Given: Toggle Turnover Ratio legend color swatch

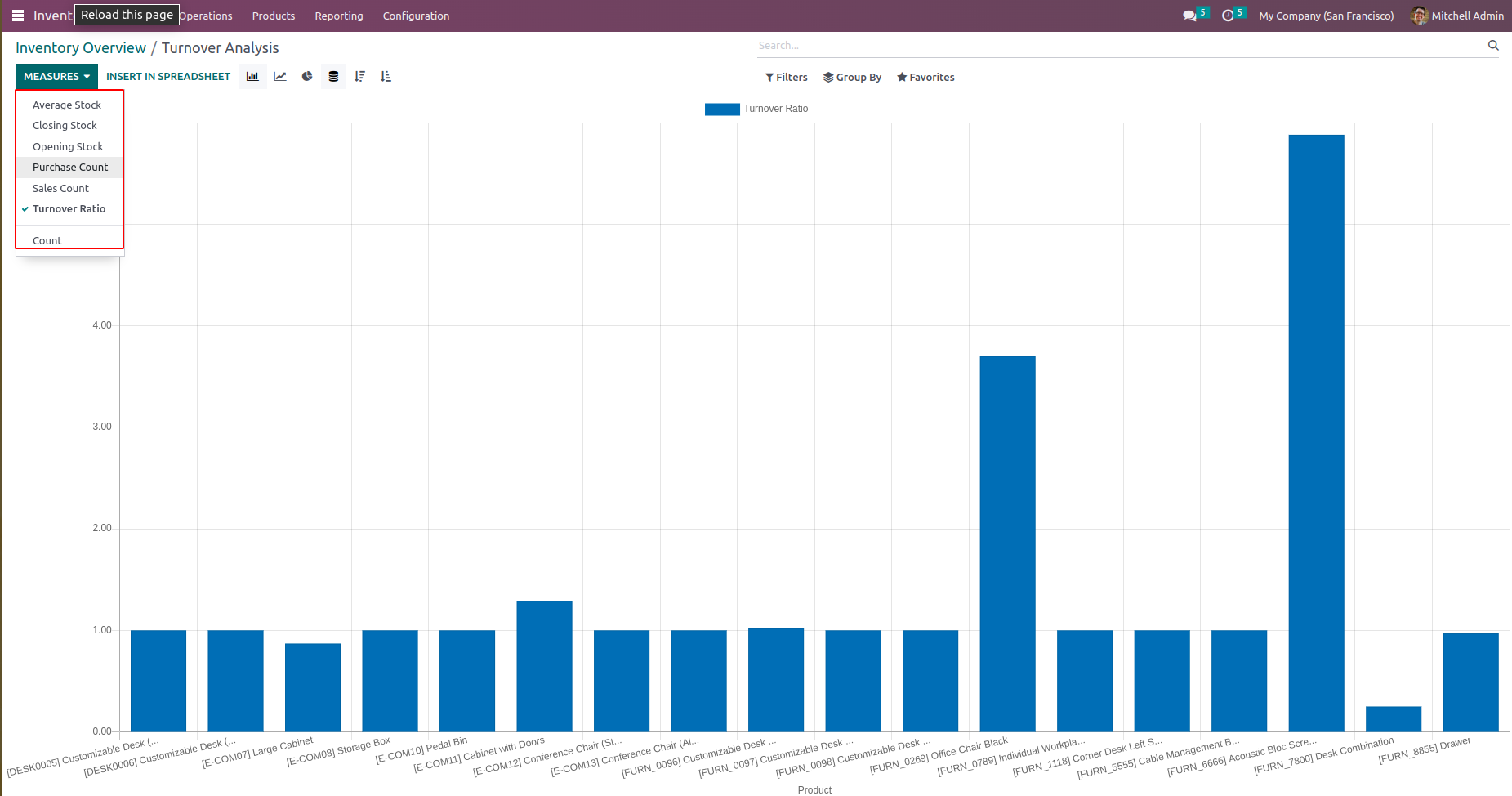Looking at the screenshot, I should 722,109.
